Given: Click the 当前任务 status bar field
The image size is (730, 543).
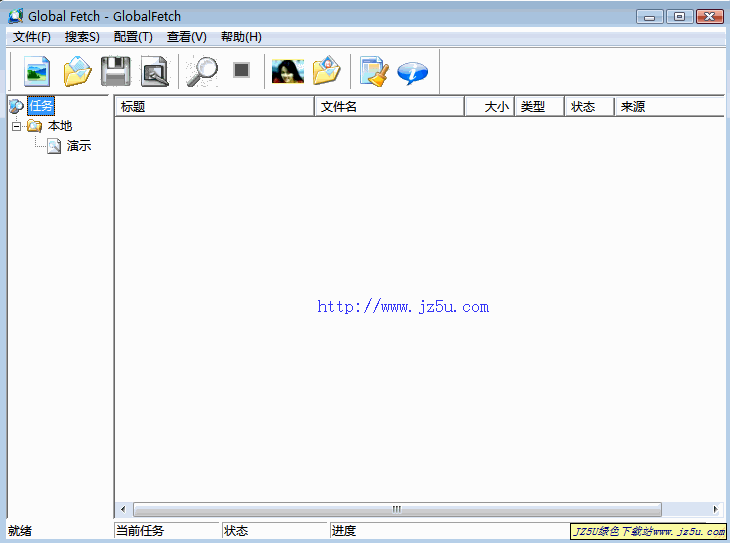Looking at the screenshot, I should (167, 530).
